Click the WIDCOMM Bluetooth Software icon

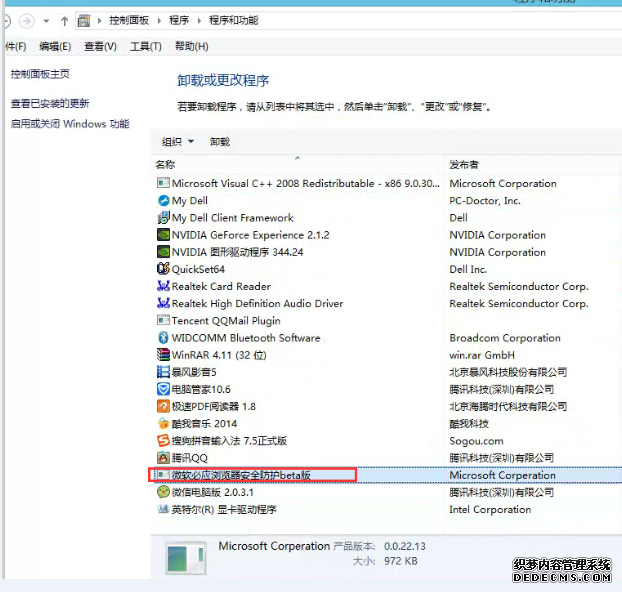point(163,338)
